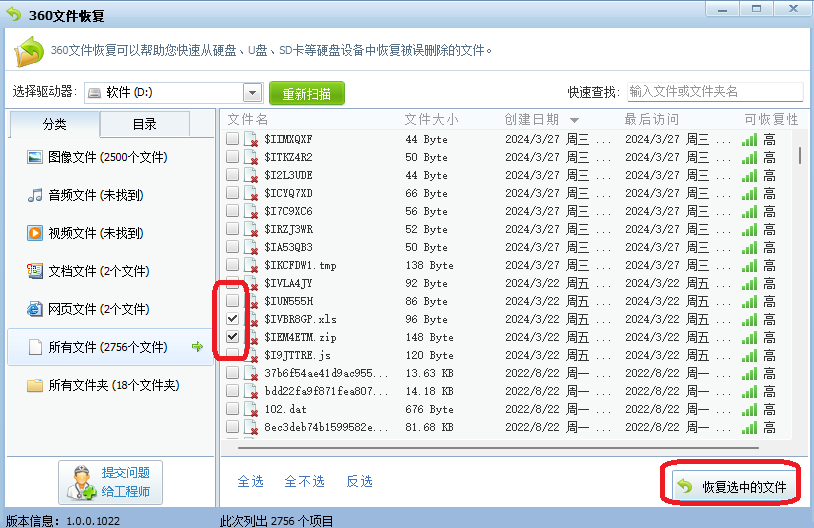The width and height of the screenshot is (814, 528).
Task: Select the 图像文件 category icon
Action: [35, 157]
